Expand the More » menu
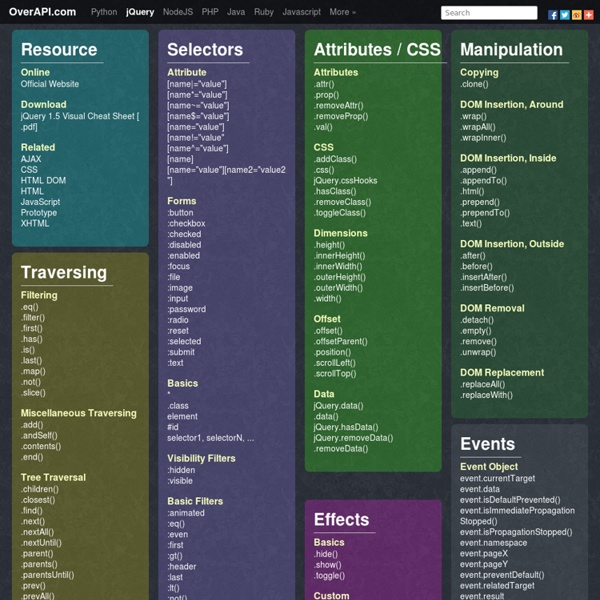 point(342,12)
